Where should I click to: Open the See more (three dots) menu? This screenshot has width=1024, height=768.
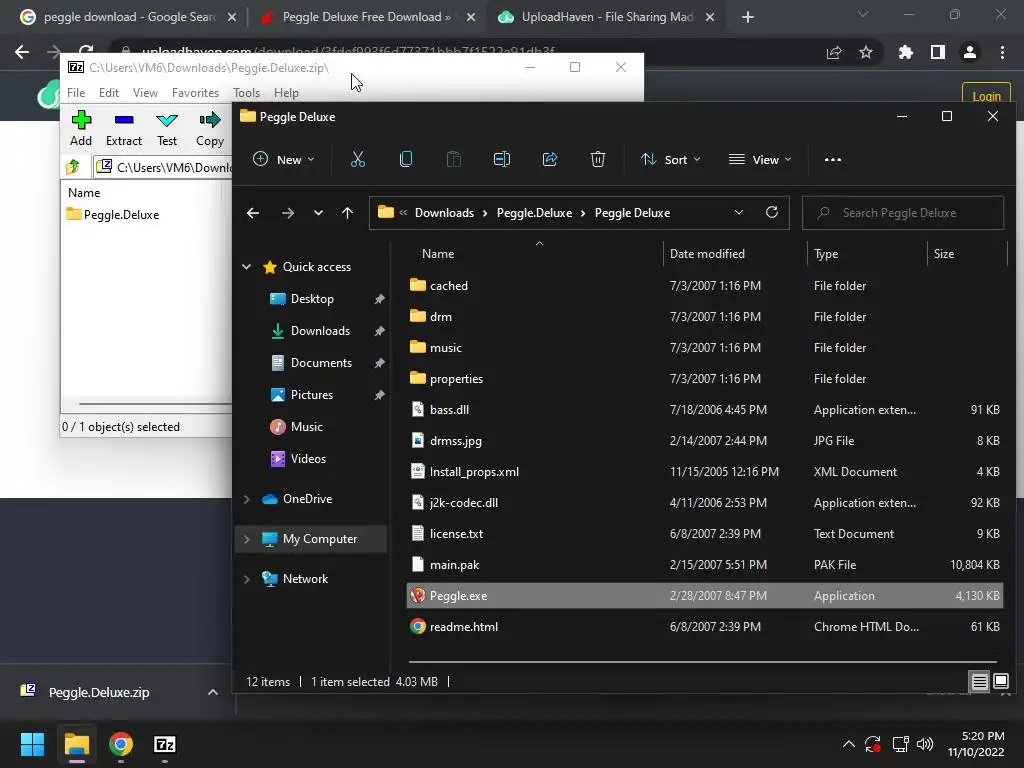pos(833,159)
